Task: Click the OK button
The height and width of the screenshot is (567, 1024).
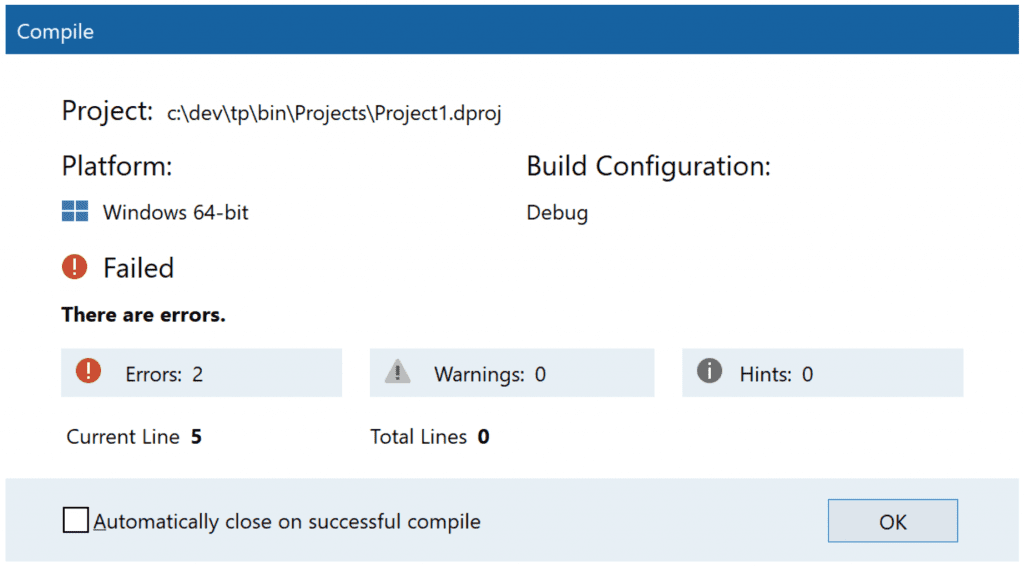Action: [893, 521]
